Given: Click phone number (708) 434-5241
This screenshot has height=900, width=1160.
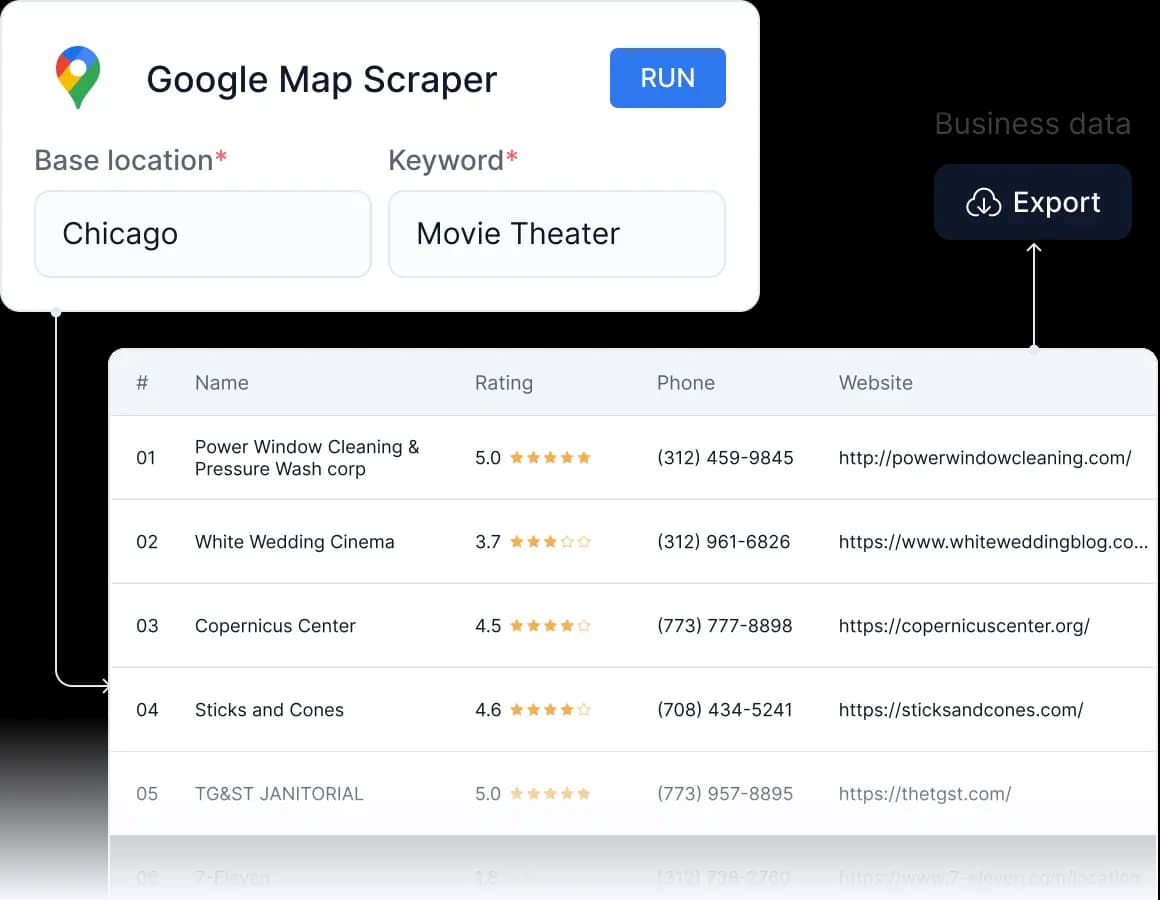Looking at the screenshot, I should pyautogui.click(x=725, y=710).
